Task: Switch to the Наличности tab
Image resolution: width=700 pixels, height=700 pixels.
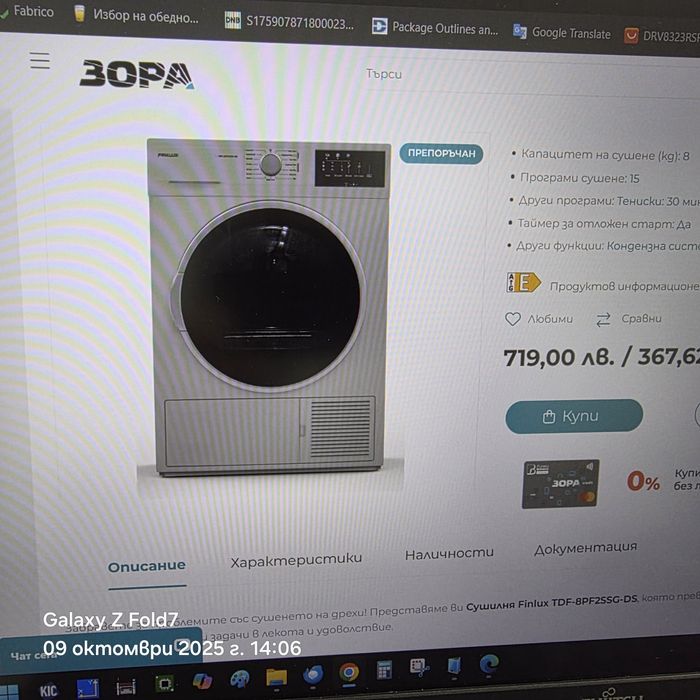Action: [449, 554]
